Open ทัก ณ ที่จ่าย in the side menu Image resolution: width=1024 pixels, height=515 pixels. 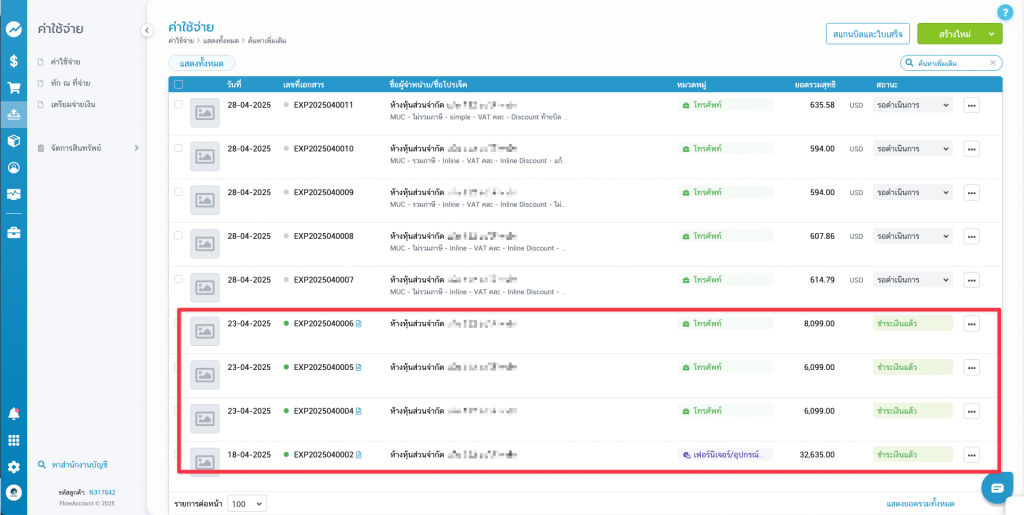(x=70, y=83)
